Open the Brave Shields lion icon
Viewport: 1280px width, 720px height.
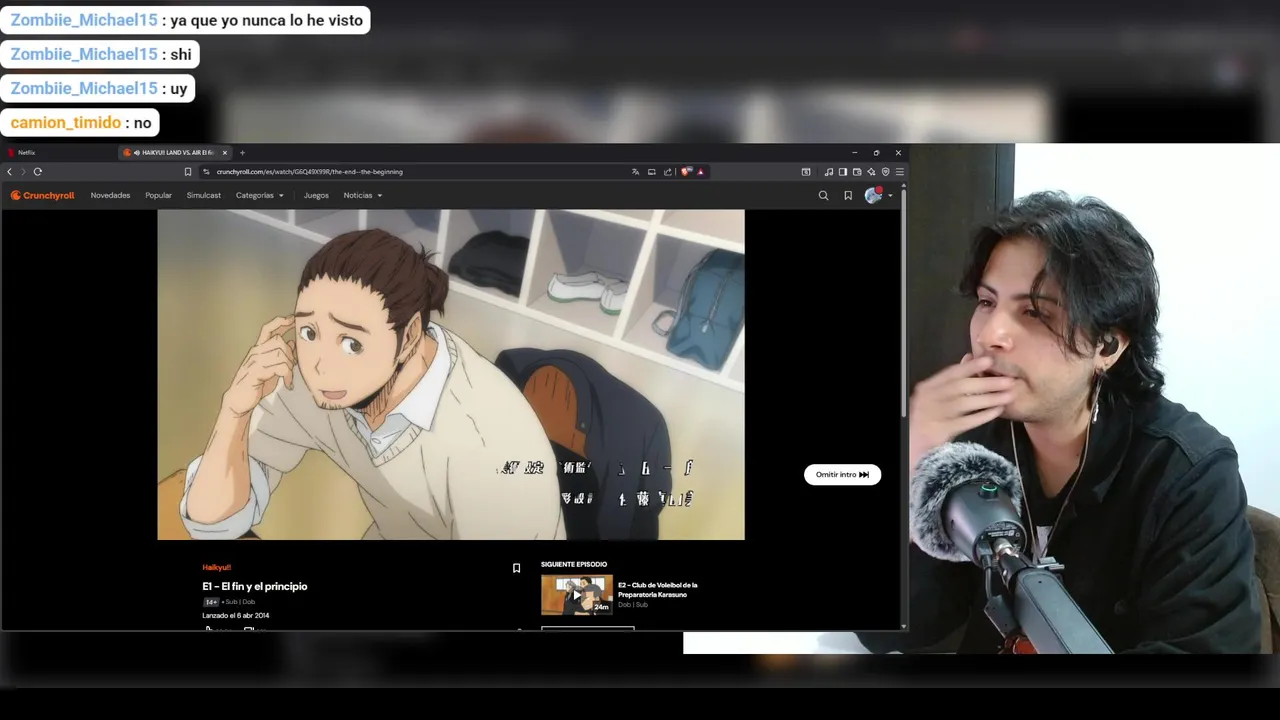point(685,172)
